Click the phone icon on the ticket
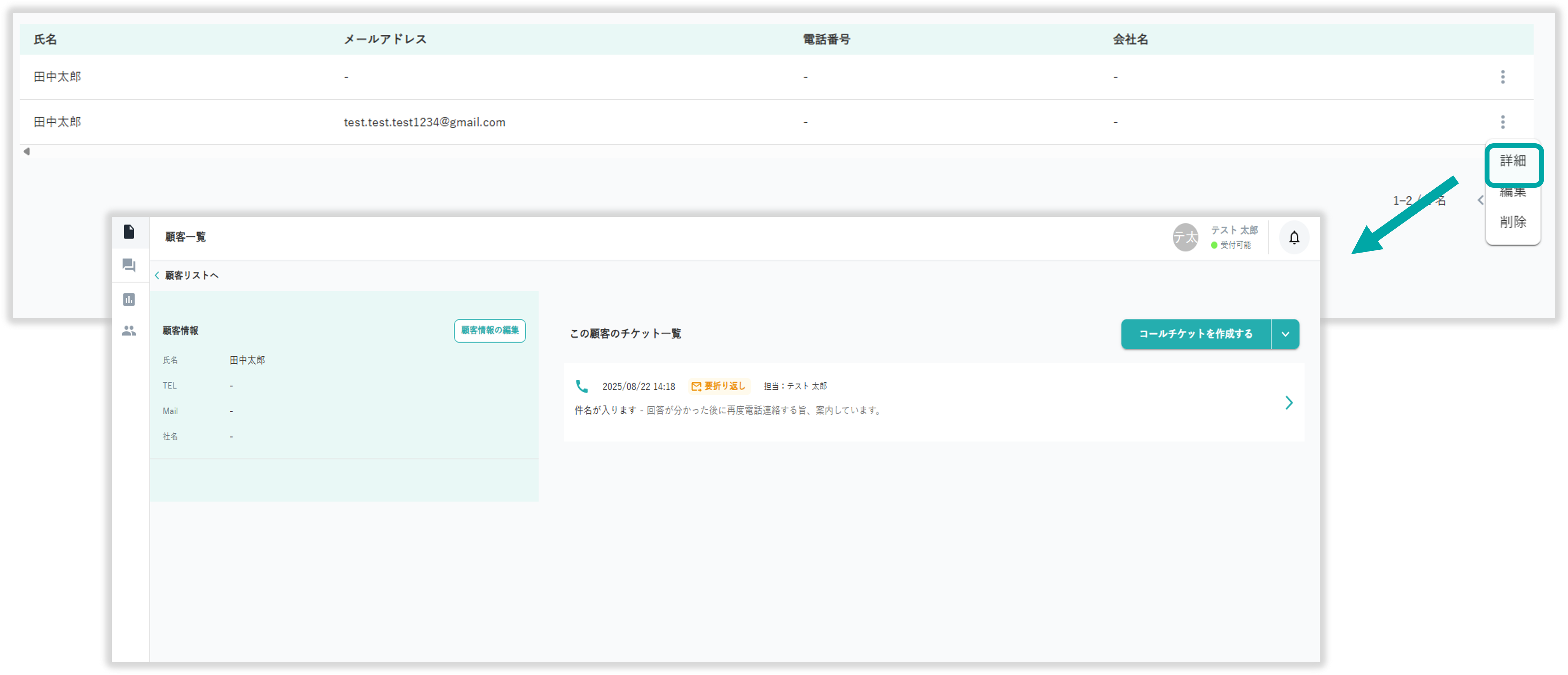Screen dimensions: 1568x675 582,386
